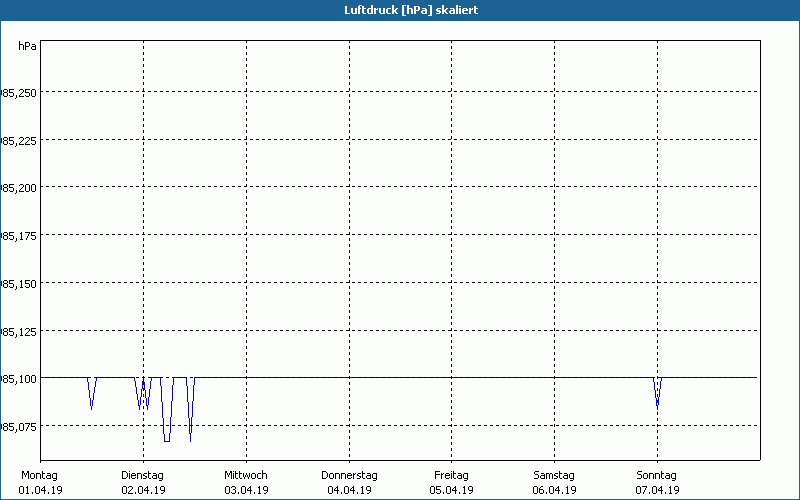Select the 85,250 y-axis label

pyautogui.click(x=19, y=93)
